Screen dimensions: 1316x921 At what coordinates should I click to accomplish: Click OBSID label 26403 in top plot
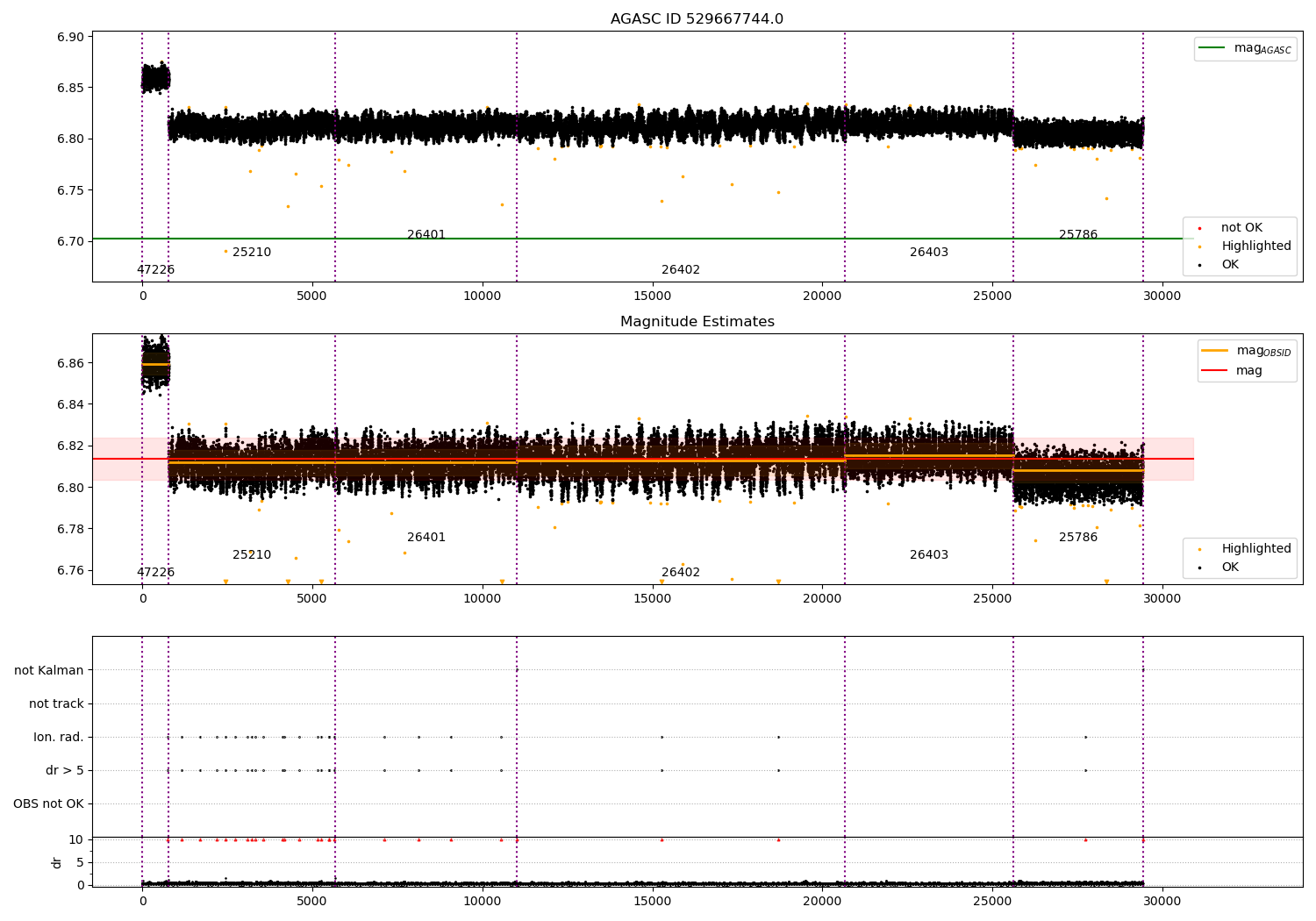tap(929, 253)
